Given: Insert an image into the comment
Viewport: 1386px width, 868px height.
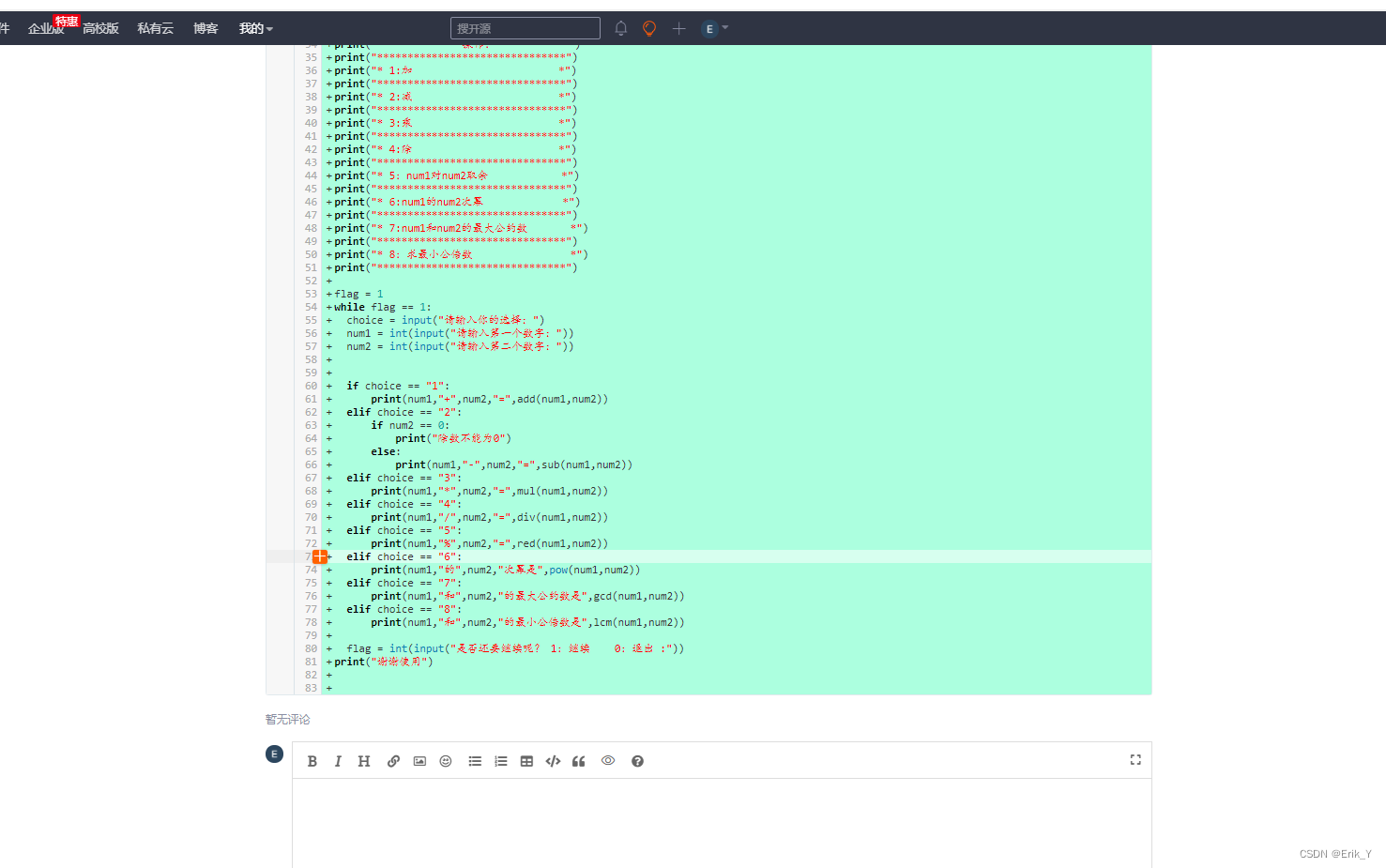Looking at the screenshot, I should click(419, 761).
